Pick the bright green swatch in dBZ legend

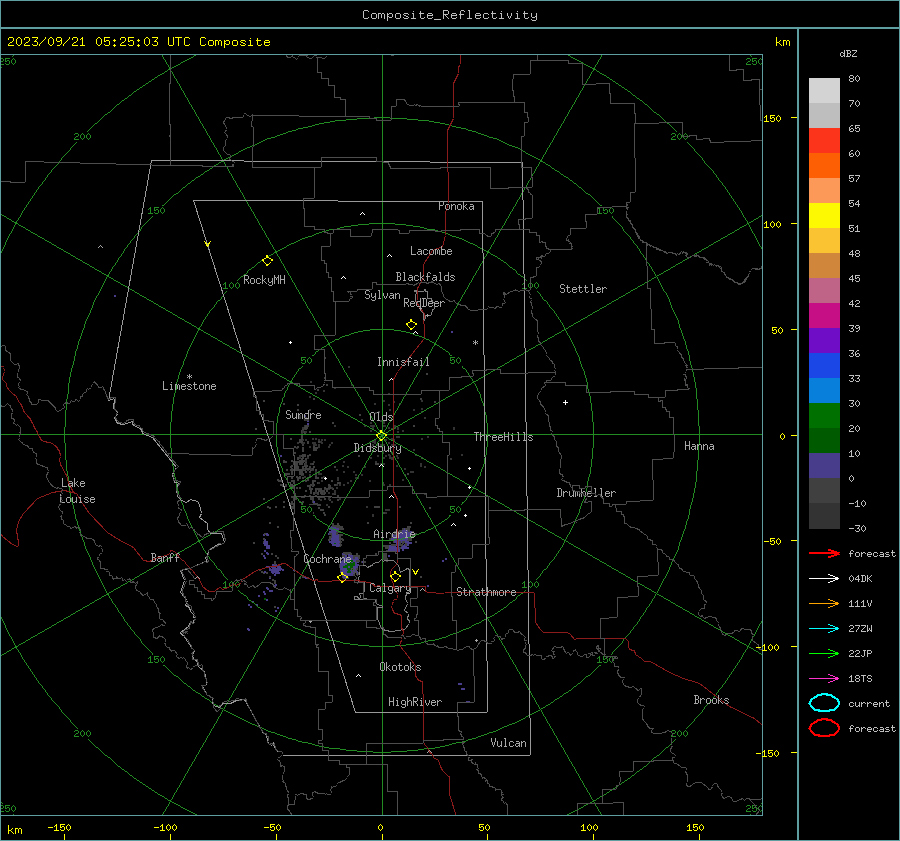pos(824,415)
